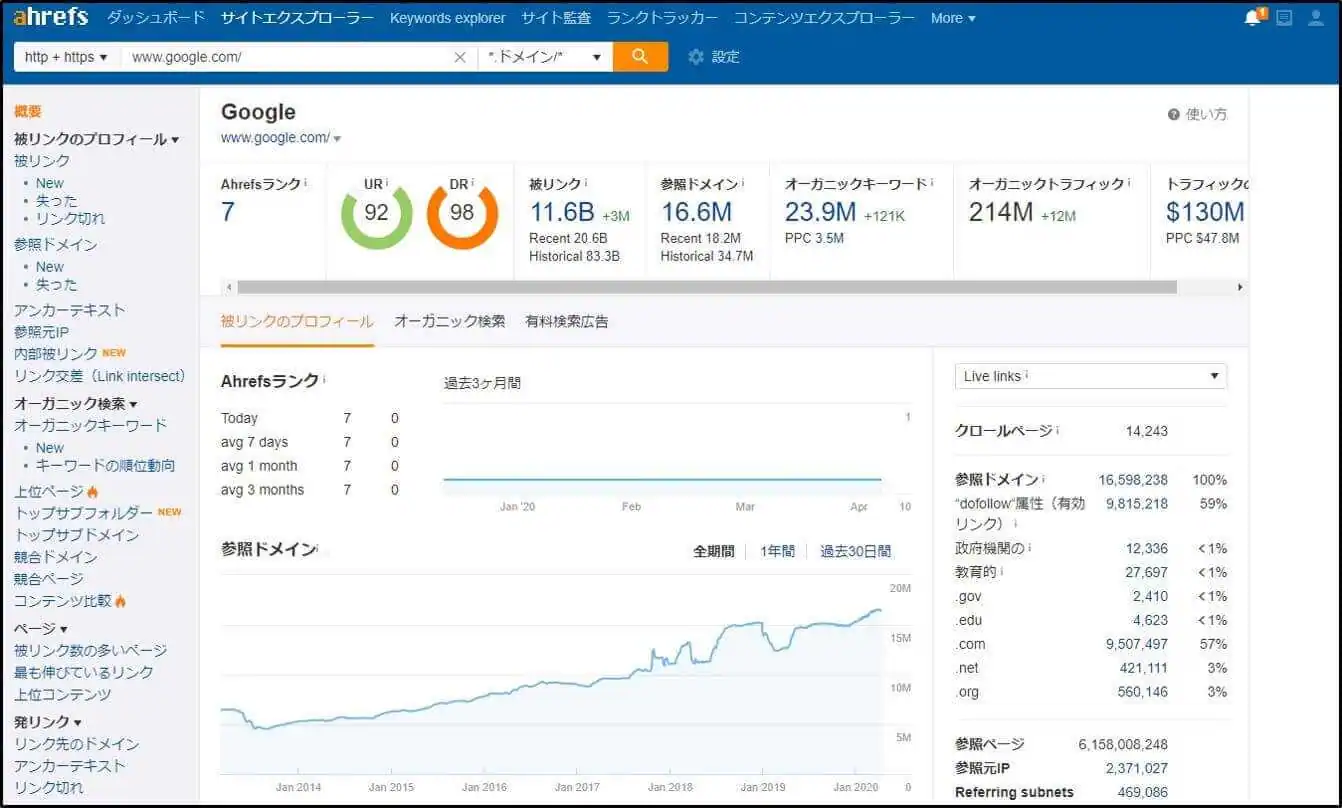1342x808 pixels.
Task: Click the 6,158,008,248 参照ページ count
Action: (1123, 744)
